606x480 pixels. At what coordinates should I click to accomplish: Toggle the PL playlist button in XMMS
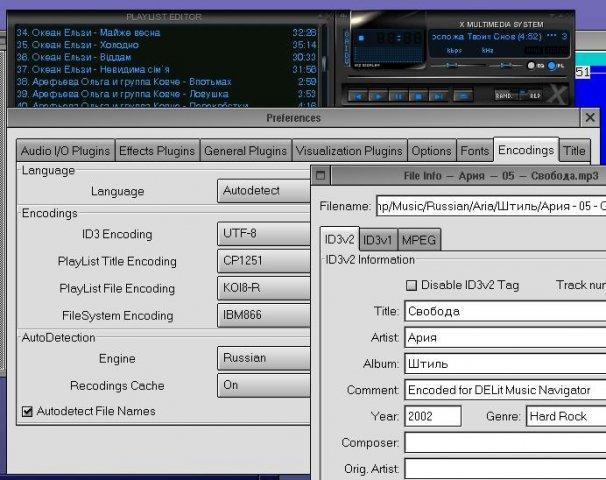coord(556,66)
